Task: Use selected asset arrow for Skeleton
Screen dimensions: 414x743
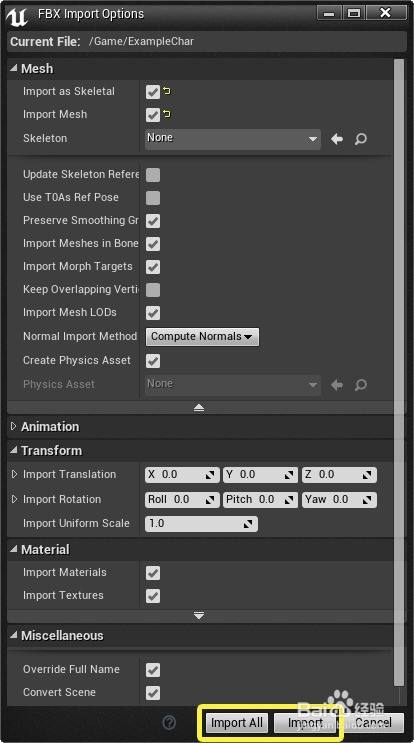Action: [337, 139]
